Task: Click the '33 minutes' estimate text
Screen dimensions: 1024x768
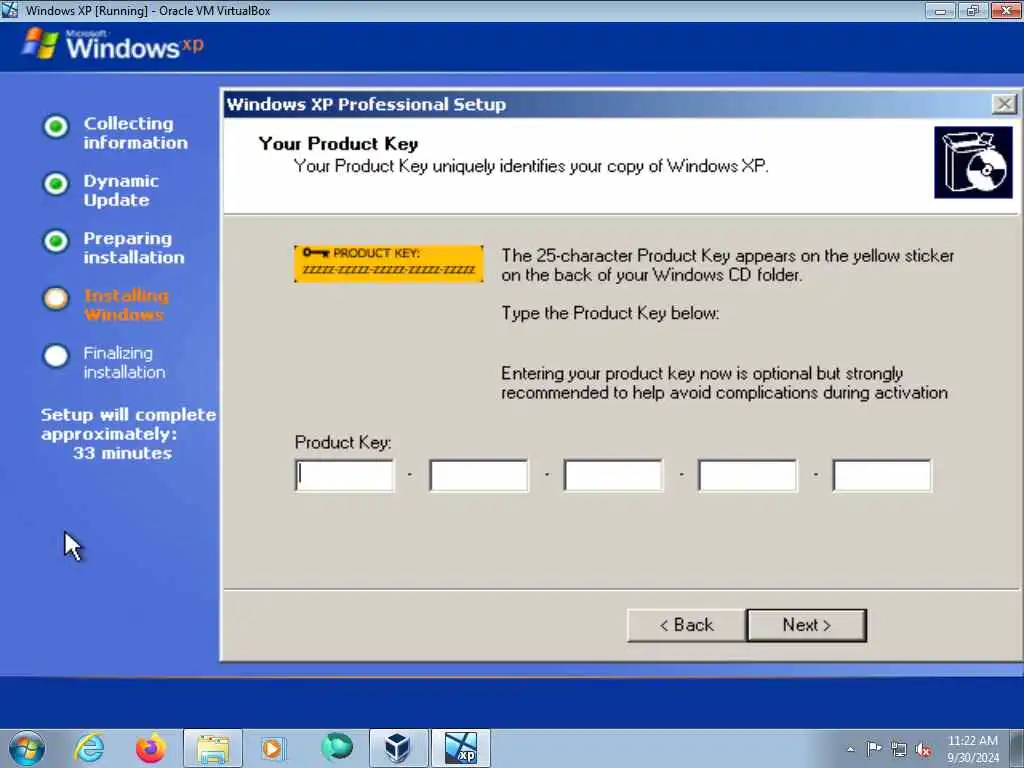Action: click(122, 453)
